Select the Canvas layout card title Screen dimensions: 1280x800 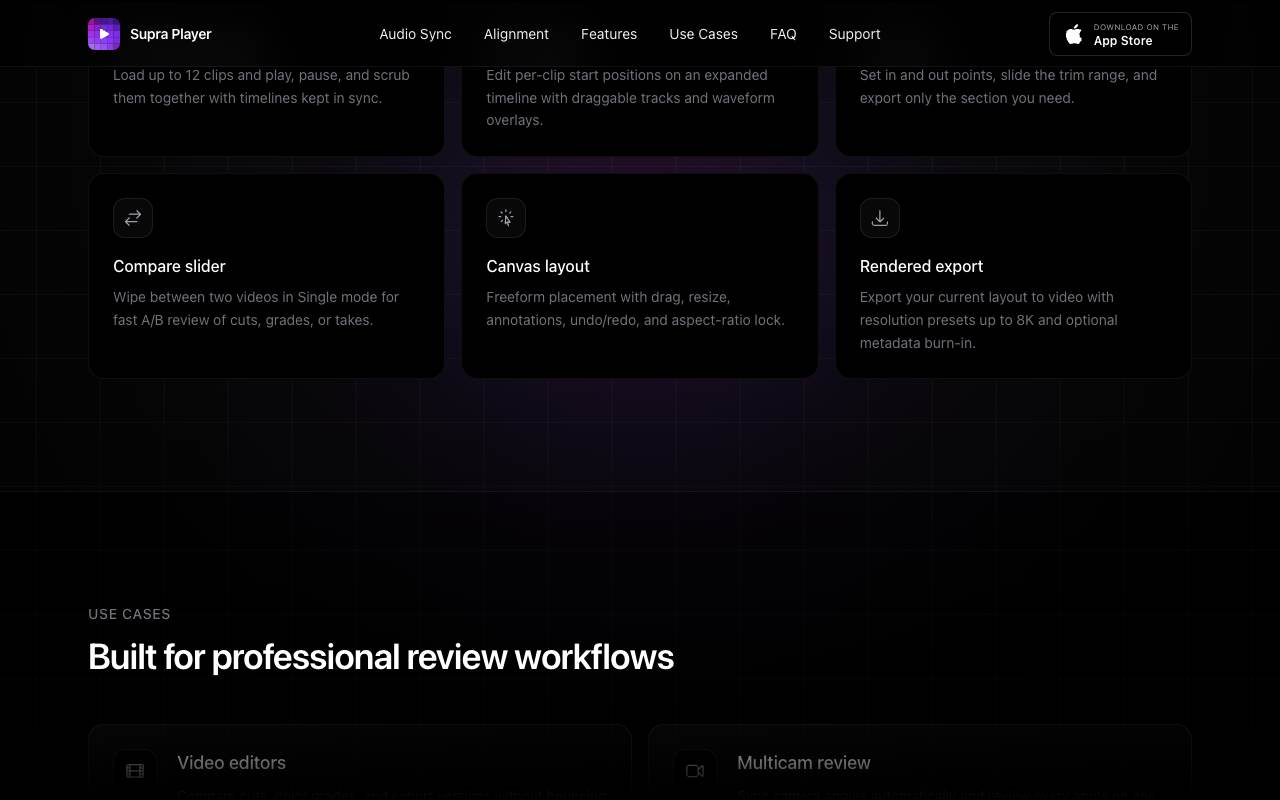tap(538, 266)
